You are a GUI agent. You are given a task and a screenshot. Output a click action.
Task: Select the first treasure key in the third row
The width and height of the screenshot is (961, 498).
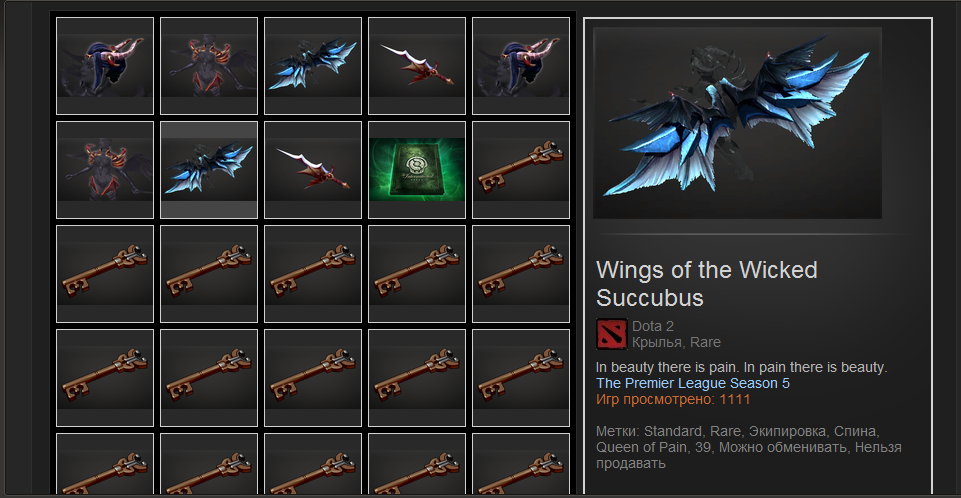tap(105, 274)
